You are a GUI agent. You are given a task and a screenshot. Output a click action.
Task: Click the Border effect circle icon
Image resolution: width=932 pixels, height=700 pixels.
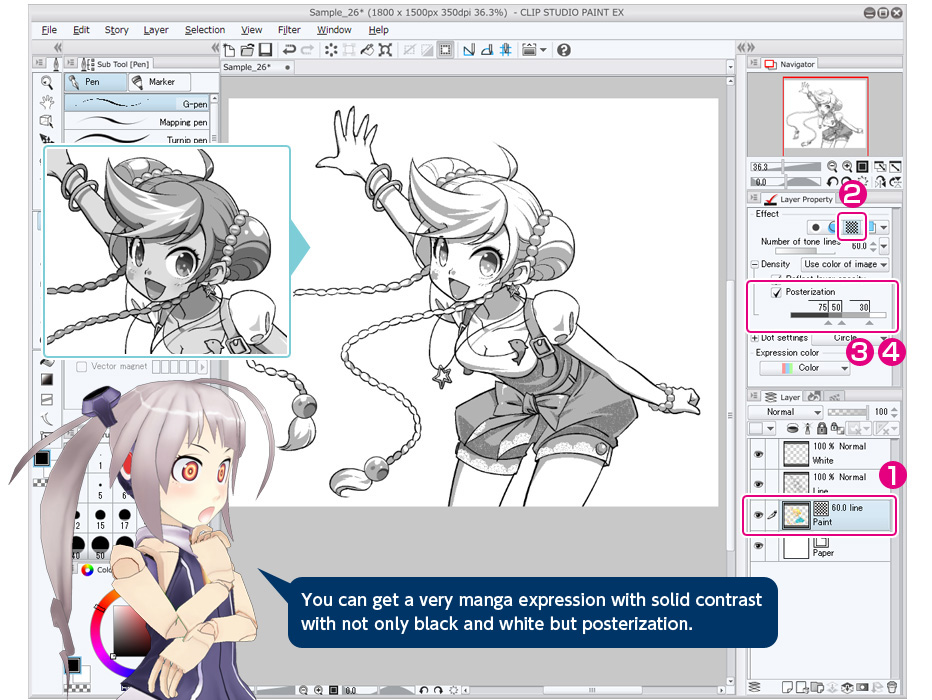(x=817, y=227)
